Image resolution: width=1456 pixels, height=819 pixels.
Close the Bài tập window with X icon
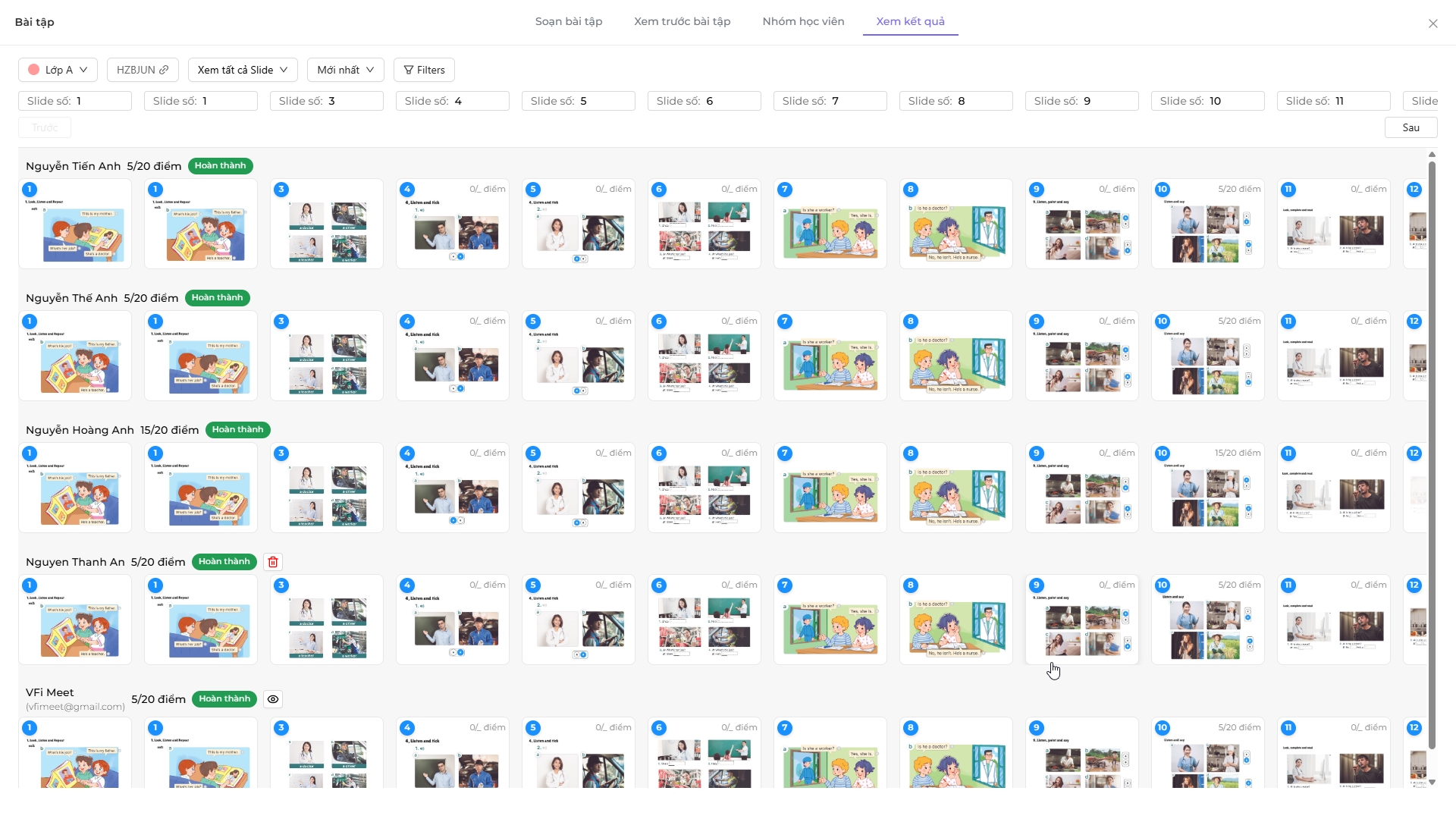1432,24
